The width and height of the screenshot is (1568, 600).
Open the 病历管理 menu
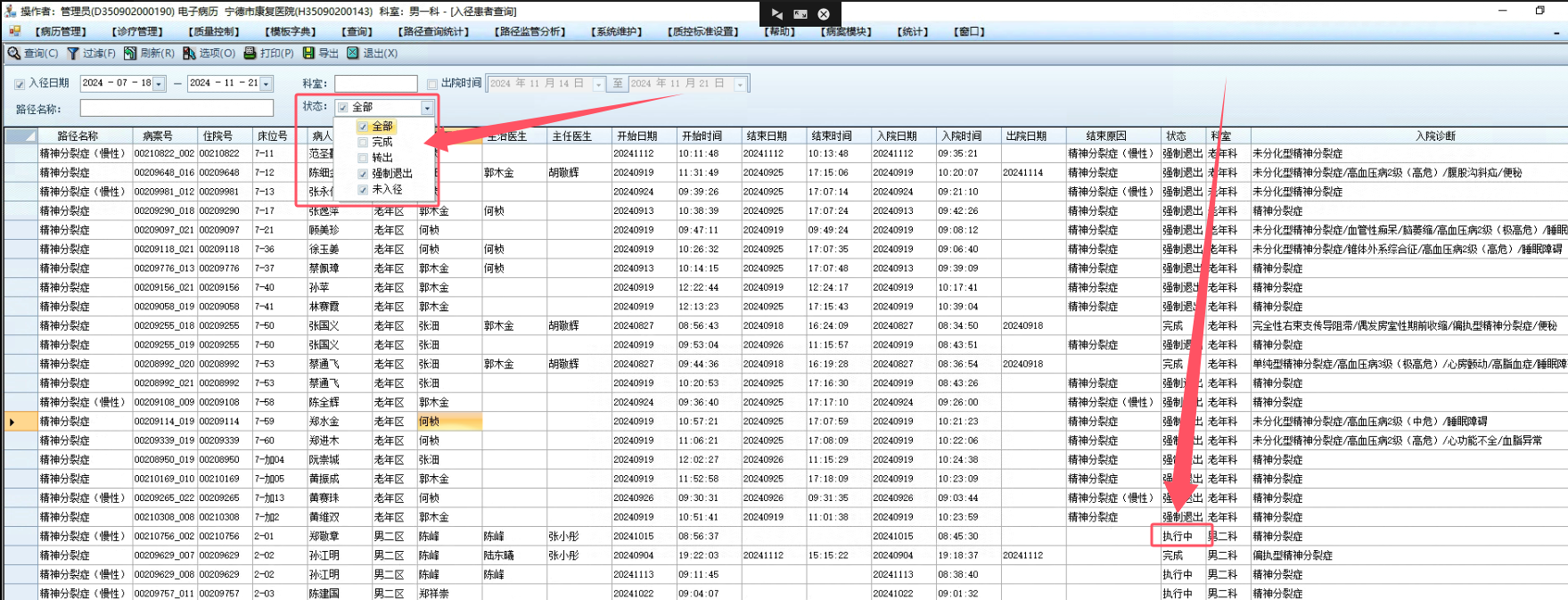(x=61, y=32)
